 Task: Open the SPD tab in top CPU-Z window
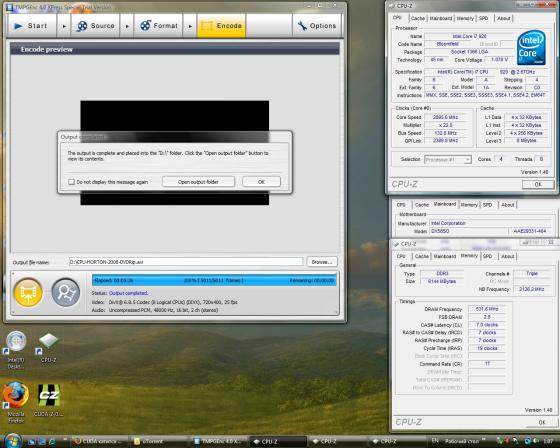(483, 18)
